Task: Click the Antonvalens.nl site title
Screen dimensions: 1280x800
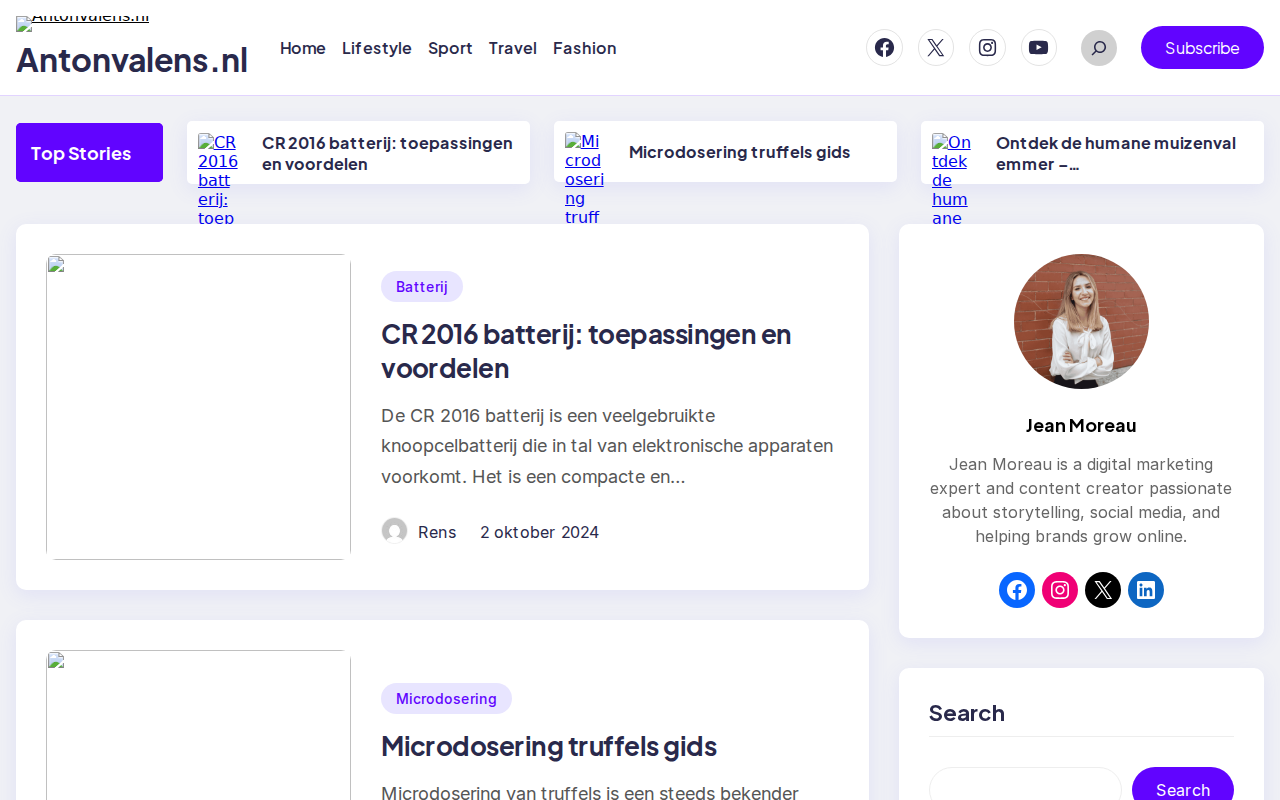Action: point(132,60)
